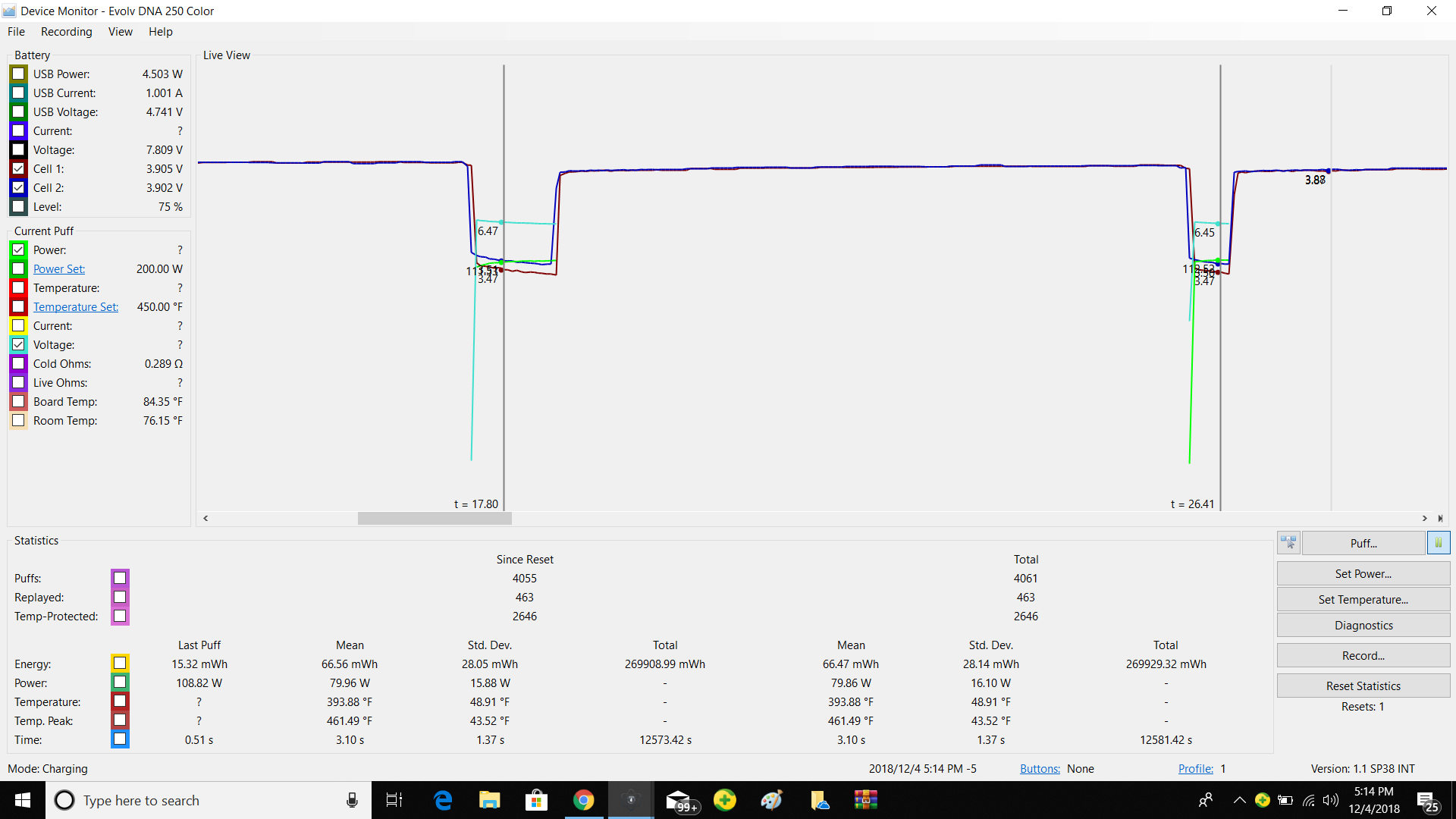Enable the USB Power graph checkbox
The image size is (1456, 819).
pos(19,74)
